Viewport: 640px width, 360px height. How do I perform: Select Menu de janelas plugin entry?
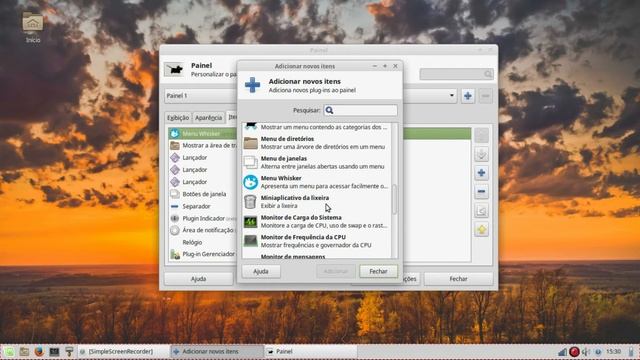point(316,162)
